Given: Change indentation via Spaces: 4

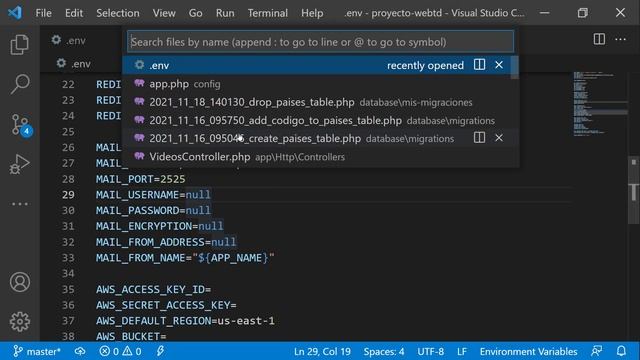Looking at the screenshot, I should pos(384,351).
